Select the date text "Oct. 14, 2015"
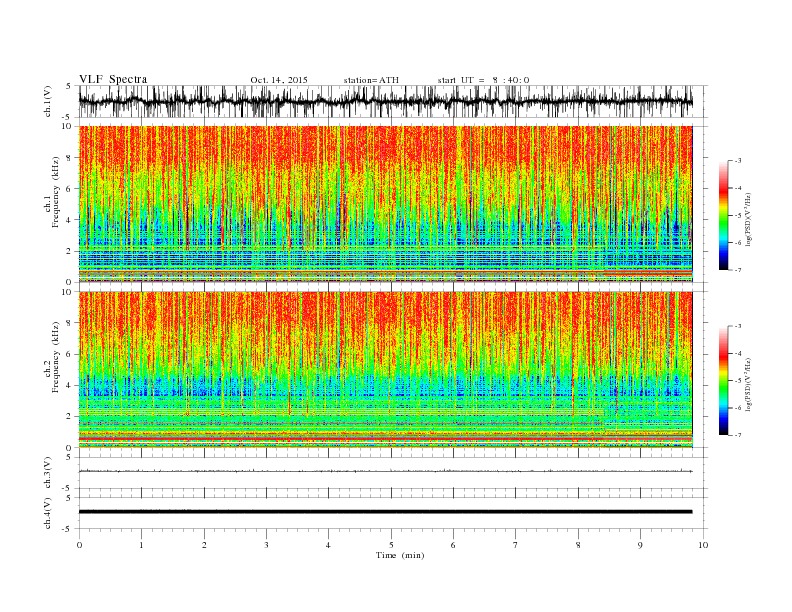 (279, 80)
